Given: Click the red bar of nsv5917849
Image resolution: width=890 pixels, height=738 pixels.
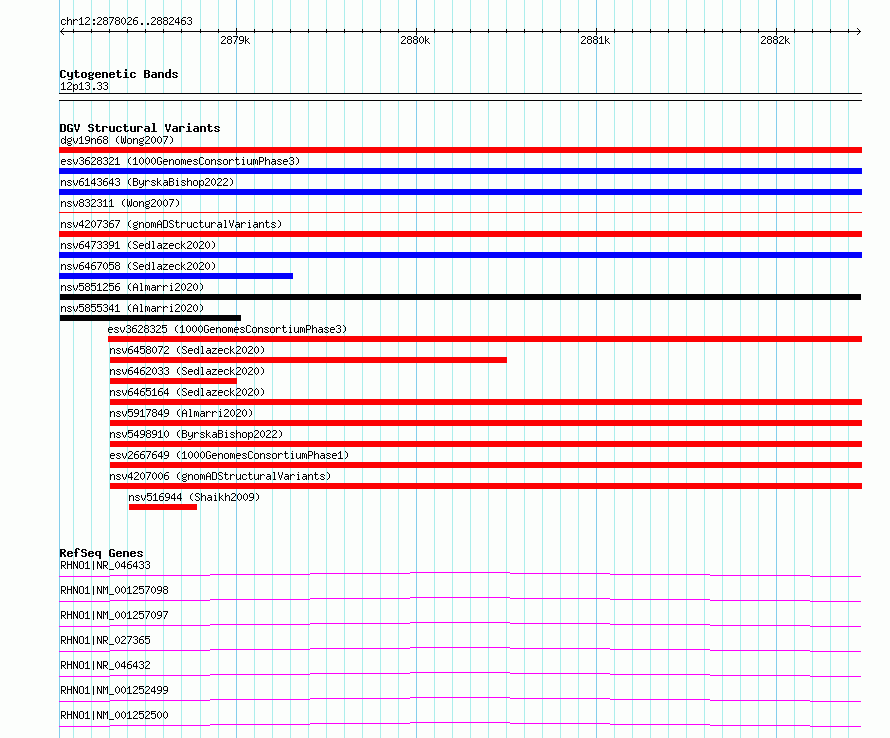Looking at the screenshot, I should point(485,423).
